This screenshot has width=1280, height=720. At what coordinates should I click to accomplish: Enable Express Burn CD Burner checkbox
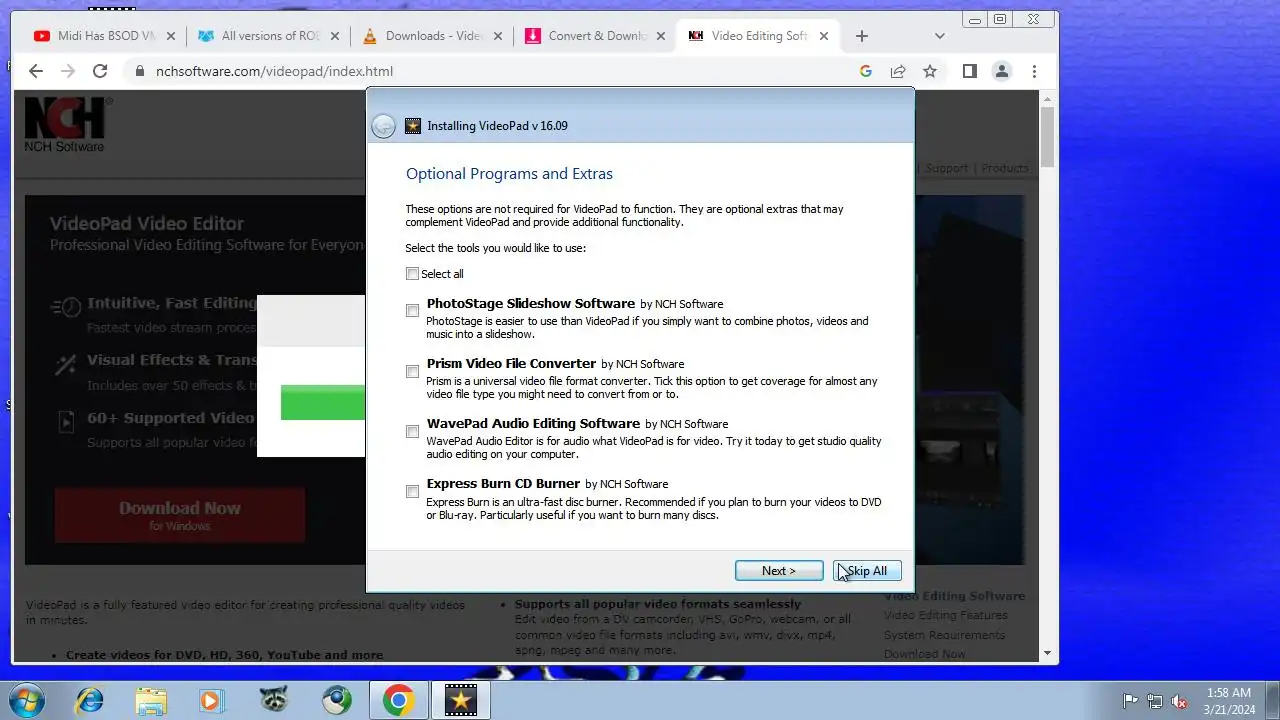pos(412,491)
